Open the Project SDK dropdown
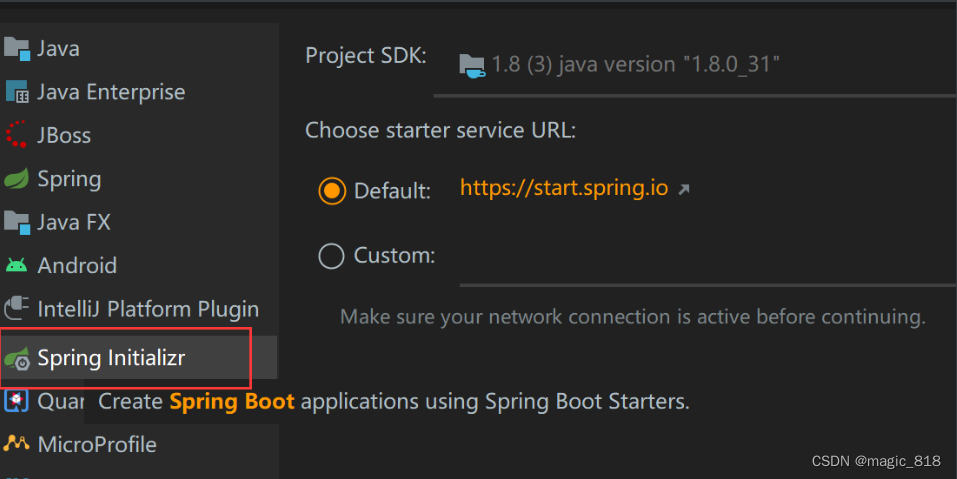Image resolution: width=957 pixels, height=479 pixels. [x=695, y=65]
